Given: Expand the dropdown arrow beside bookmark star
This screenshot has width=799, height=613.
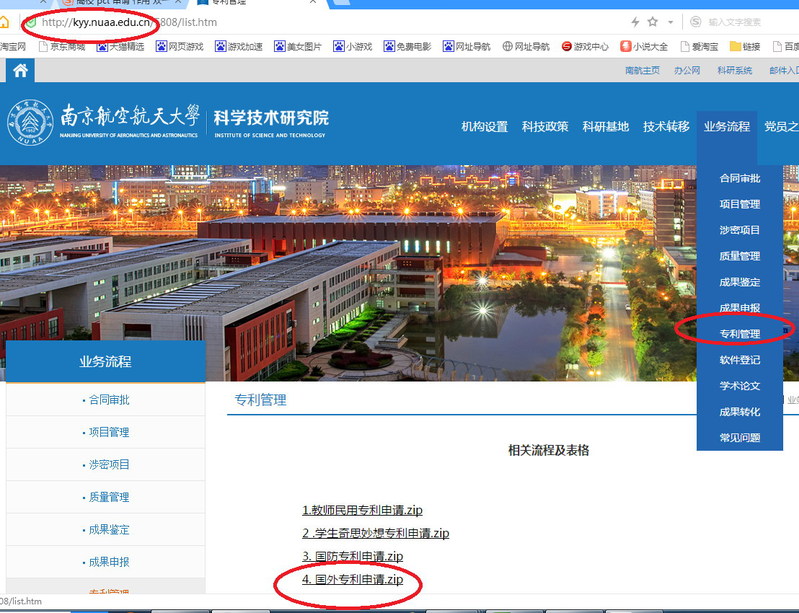Looking at the screenshot, I should (670, 21).
